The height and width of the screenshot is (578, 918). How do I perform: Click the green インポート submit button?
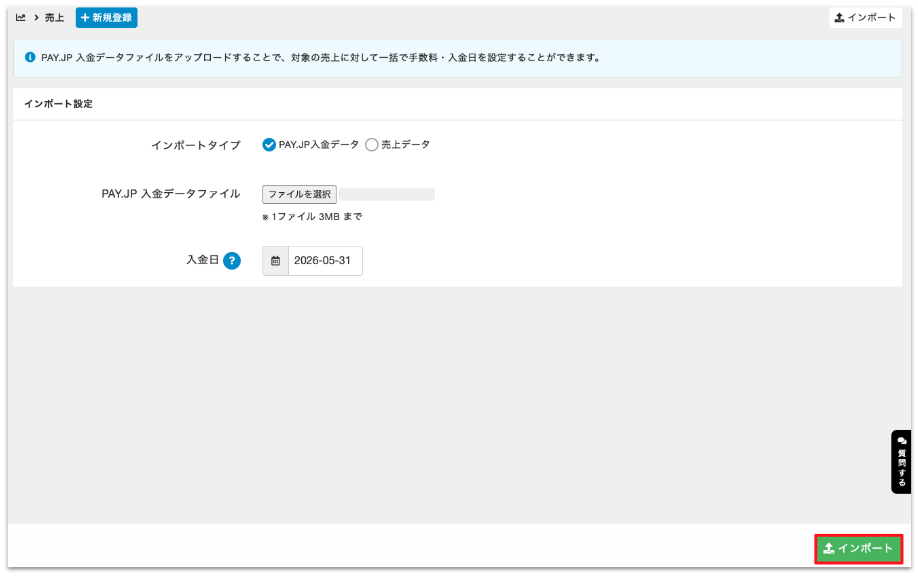pos(858,549)
